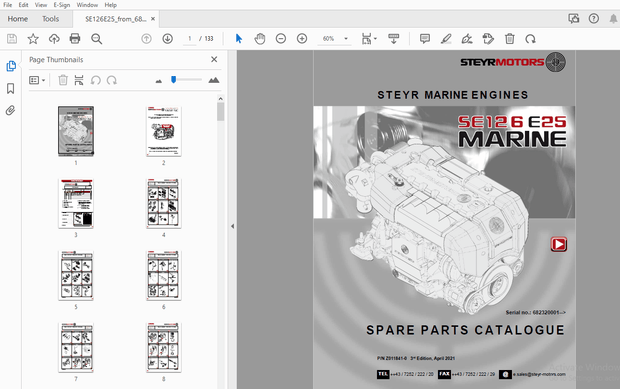
Task: Select page 4 thumbnail
Action: pos(164,203)
